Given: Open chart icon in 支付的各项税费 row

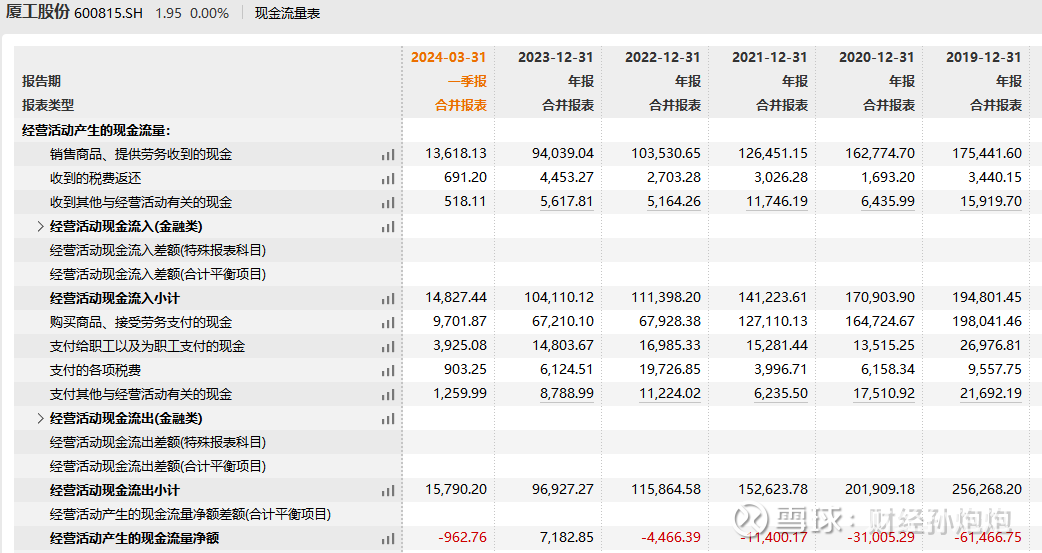Looking at the screenshot, I should (387, 371).
